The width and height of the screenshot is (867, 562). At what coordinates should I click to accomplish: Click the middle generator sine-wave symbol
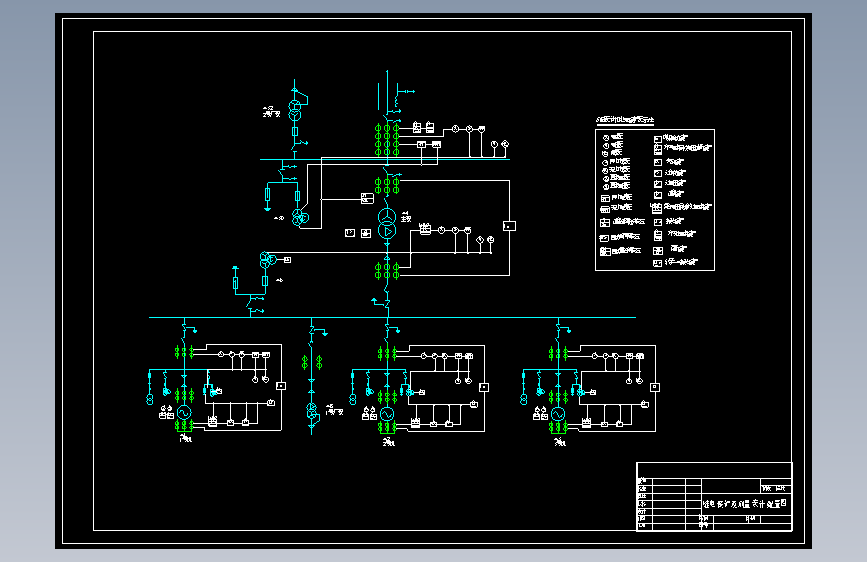click(x=387, y=414)
